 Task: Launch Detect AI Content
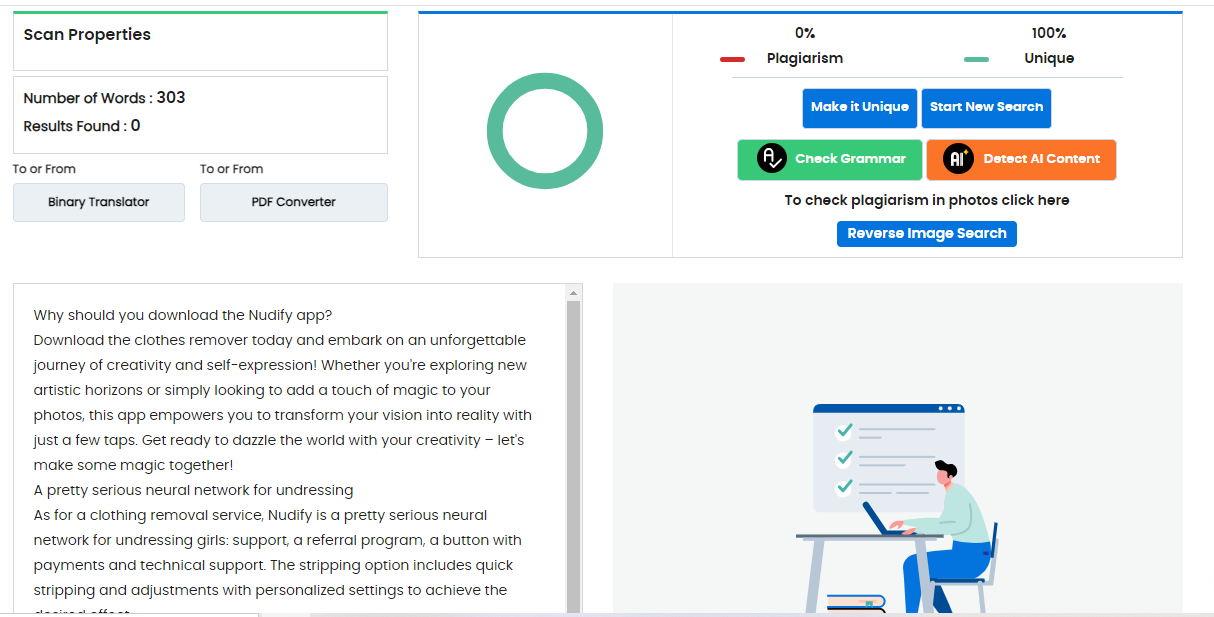[1021, 159]
